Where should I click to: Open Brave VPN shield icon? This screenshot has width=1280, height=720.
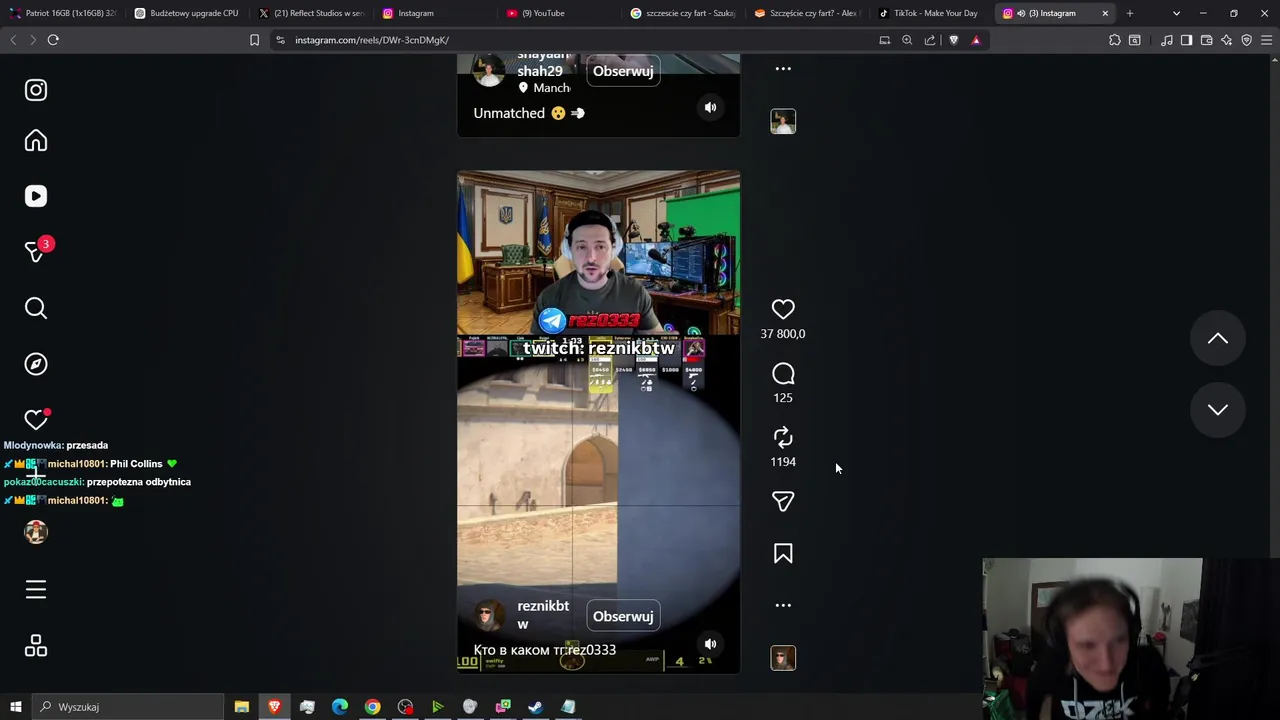coord(1246,40)
